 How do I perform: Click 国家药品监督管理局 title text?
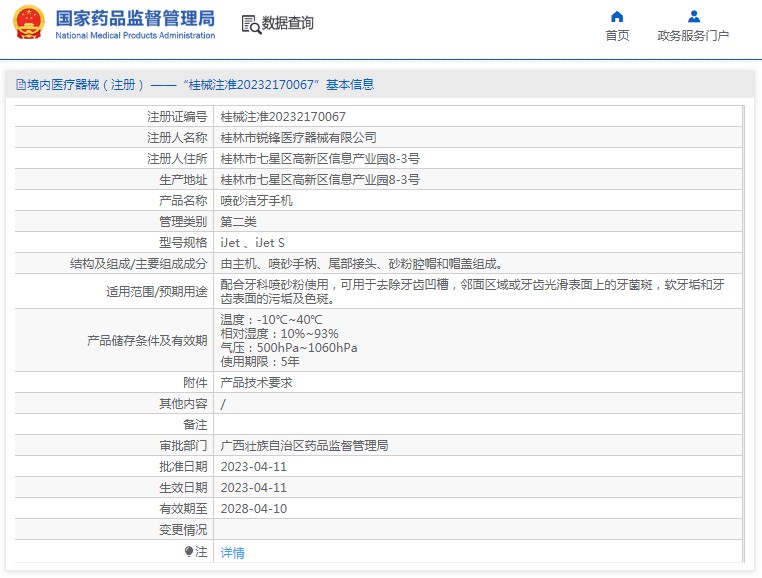coord(135,18)
